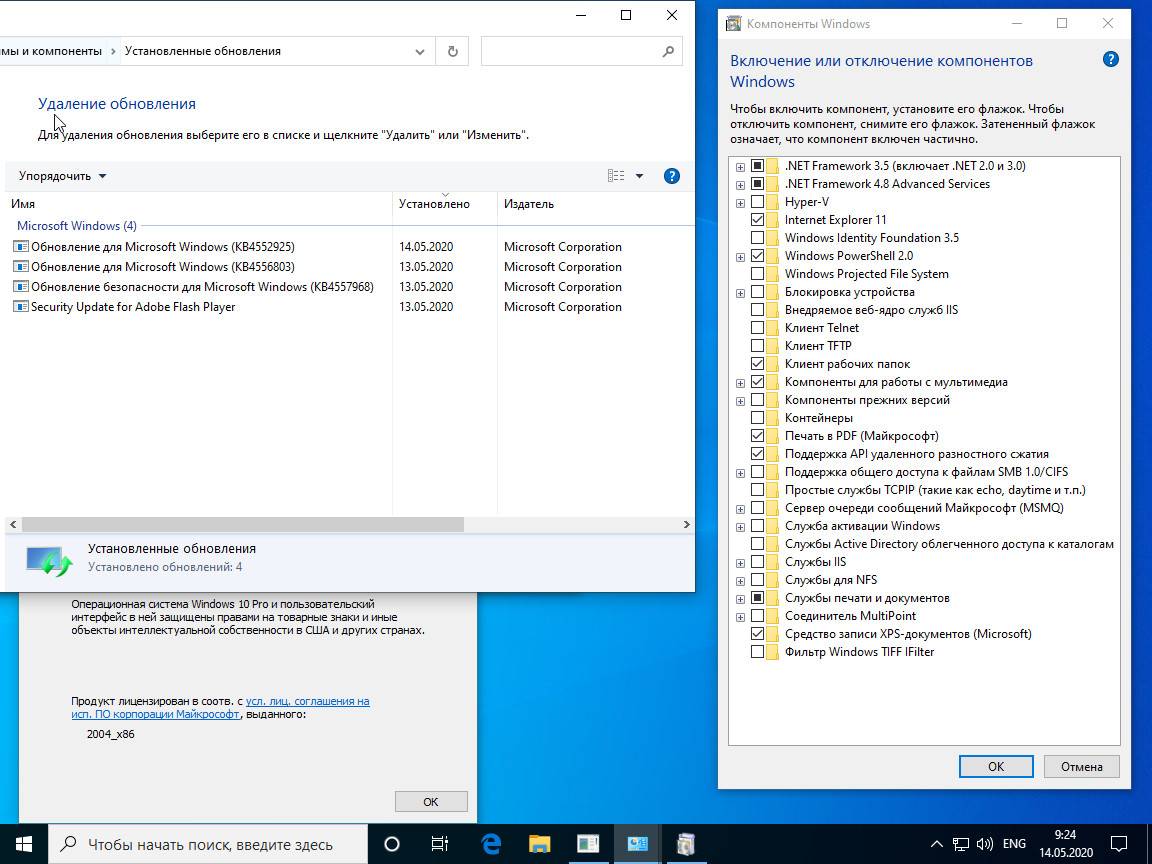Viewport: 1152px width, 864px height.
Task: Open the view options dropdown arrow
Action: click(639, 176)
